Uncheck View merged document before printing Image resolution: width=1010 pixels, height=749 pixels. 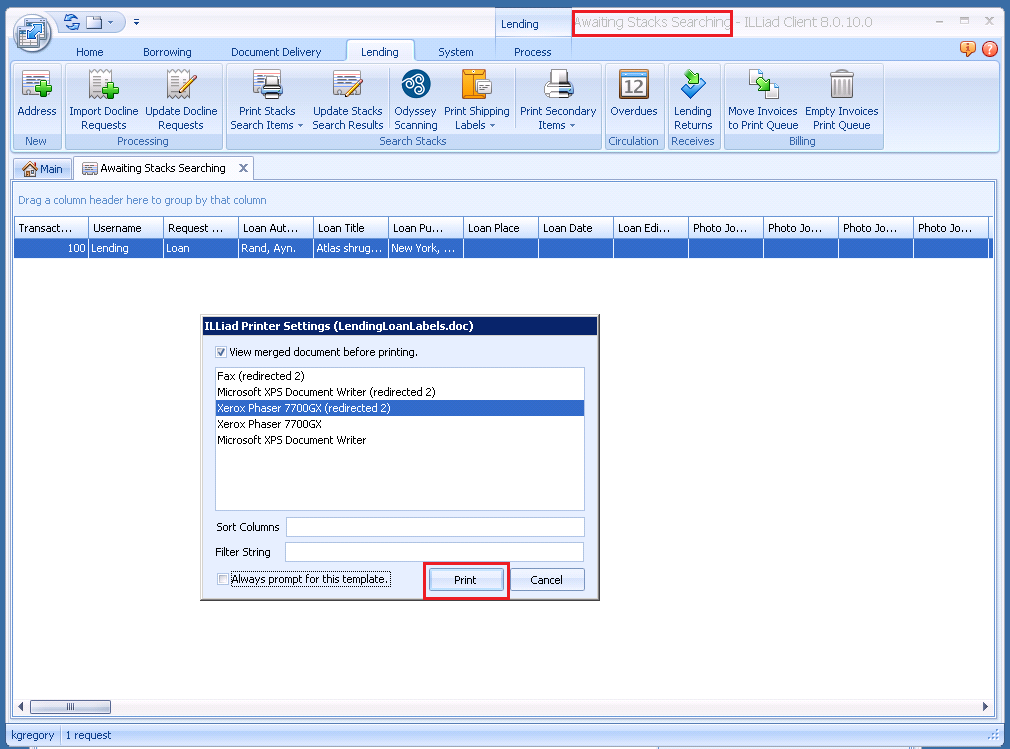[x=222, y=352]
